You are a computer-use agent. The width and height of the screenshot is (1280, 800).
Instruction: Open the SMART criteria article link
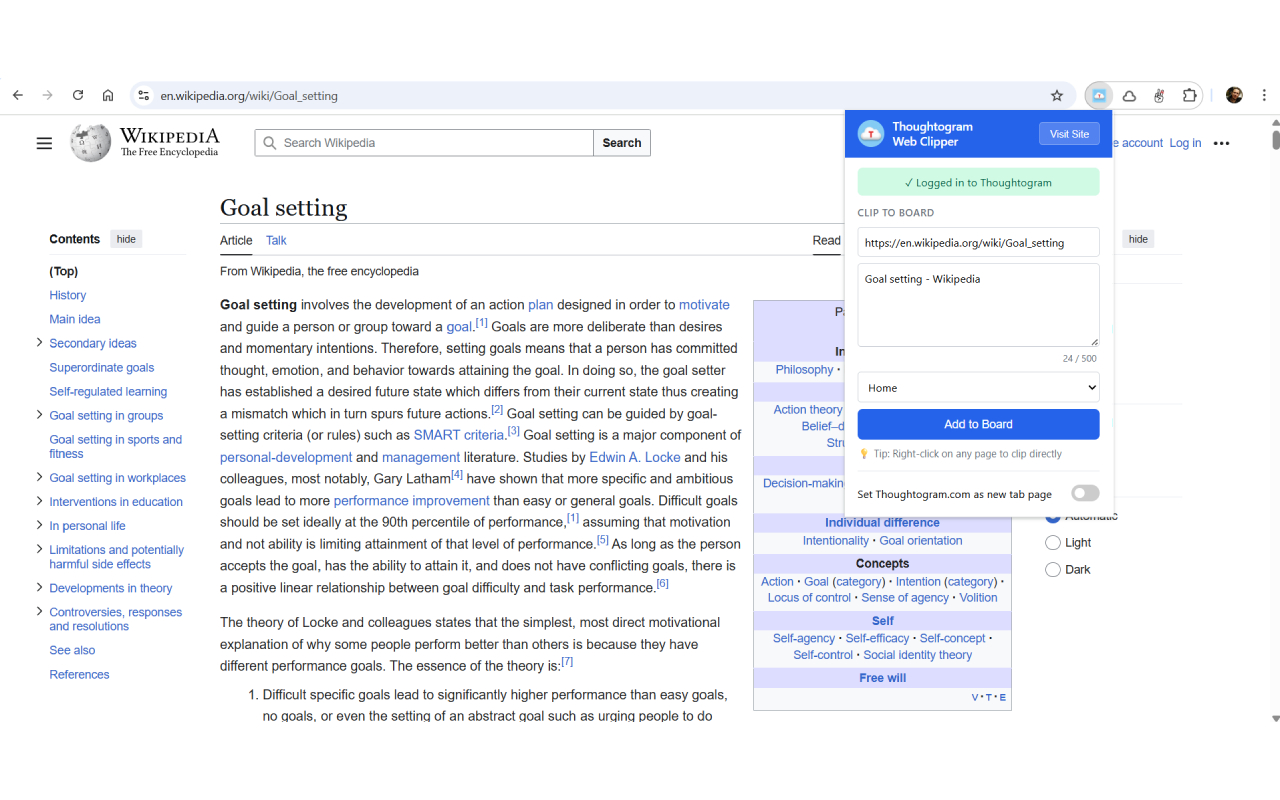tap(459, 435)
